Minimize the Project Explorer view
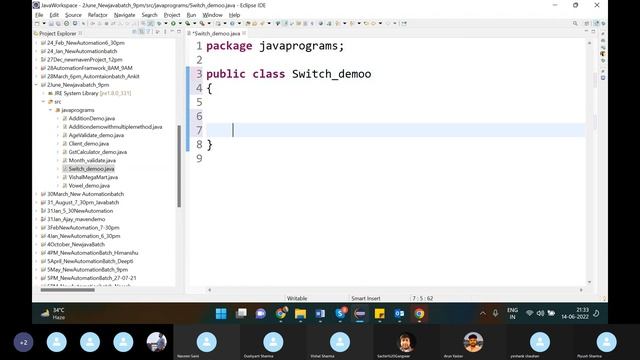The image size is (640, 360). click(172, 31)
